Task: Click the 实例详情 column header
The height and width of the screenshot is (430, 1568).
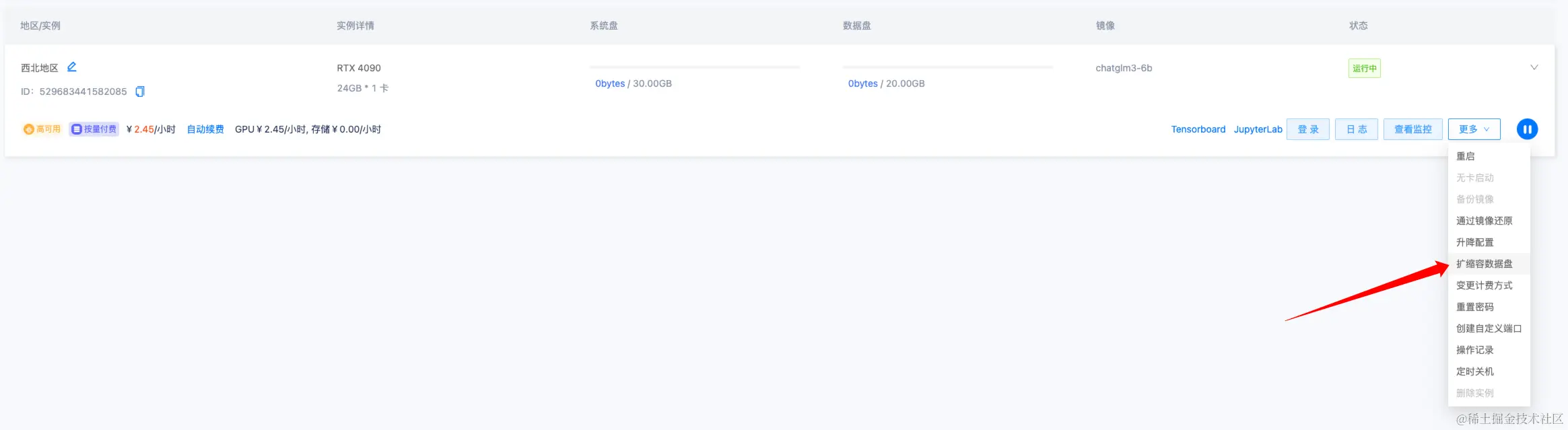Action: click(355, 26)
